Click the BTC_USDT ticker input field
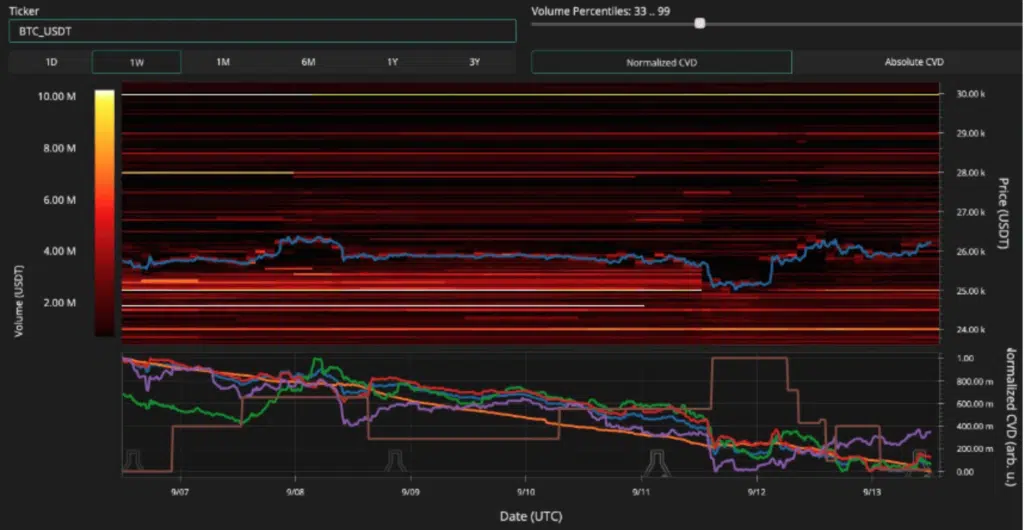Viewport: 1024px width, 530px height. (x=262, y=31)
